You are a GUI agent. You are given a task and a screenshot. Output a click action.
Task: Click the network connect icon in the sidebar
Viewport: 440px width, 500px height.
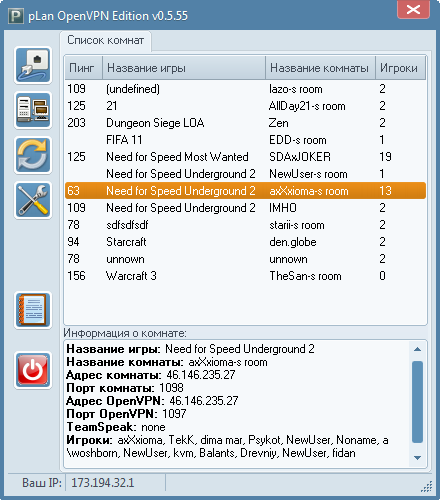[x=33, y=65]
